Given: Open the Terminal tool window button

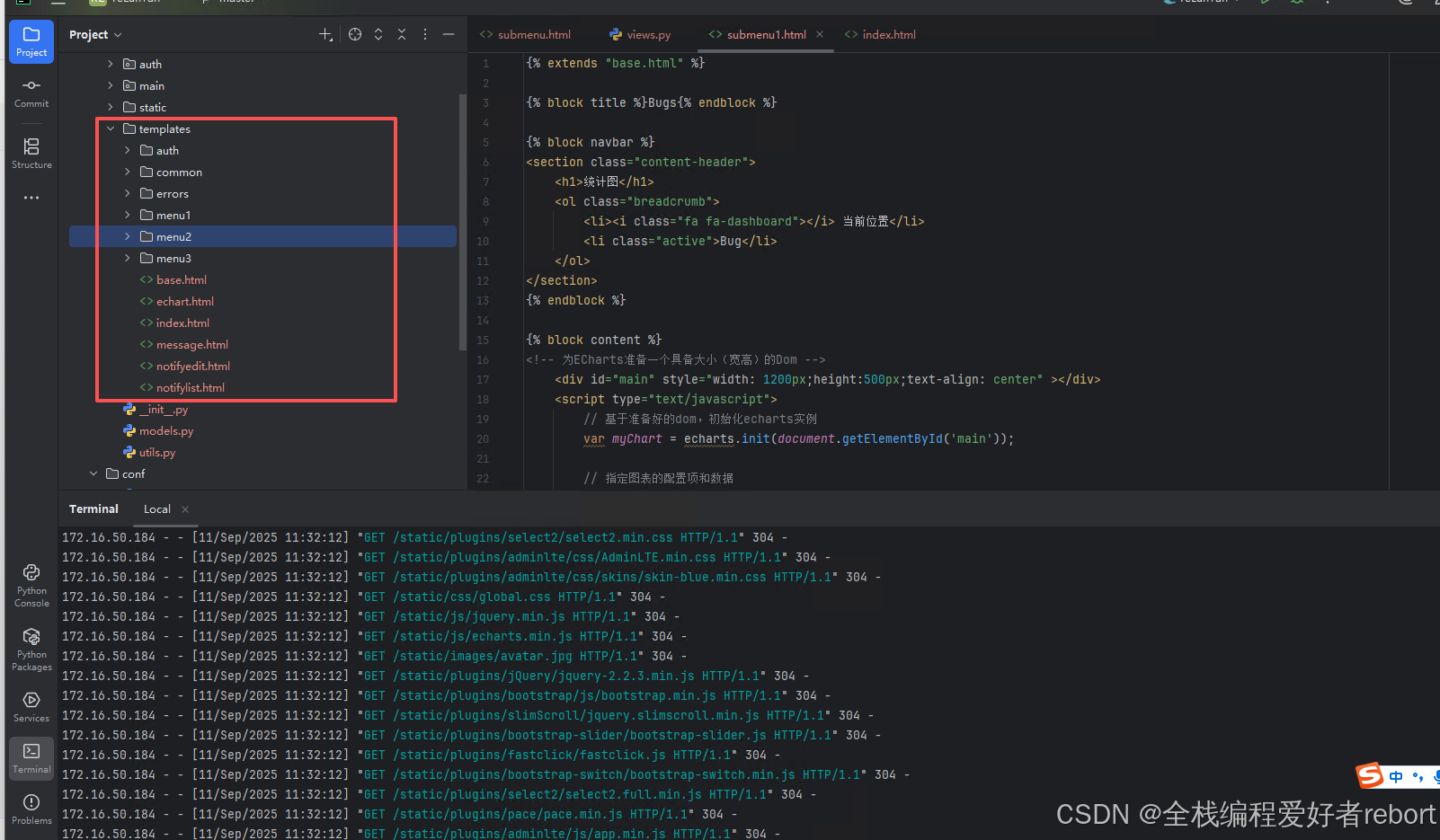Looking at the screenshot, I should click(31, 757).
